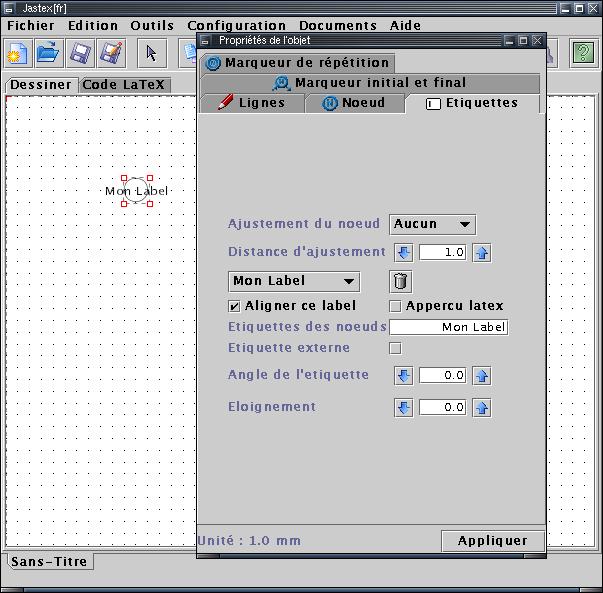Enable the Etiquette externe checkbox

tap(395, 348)
